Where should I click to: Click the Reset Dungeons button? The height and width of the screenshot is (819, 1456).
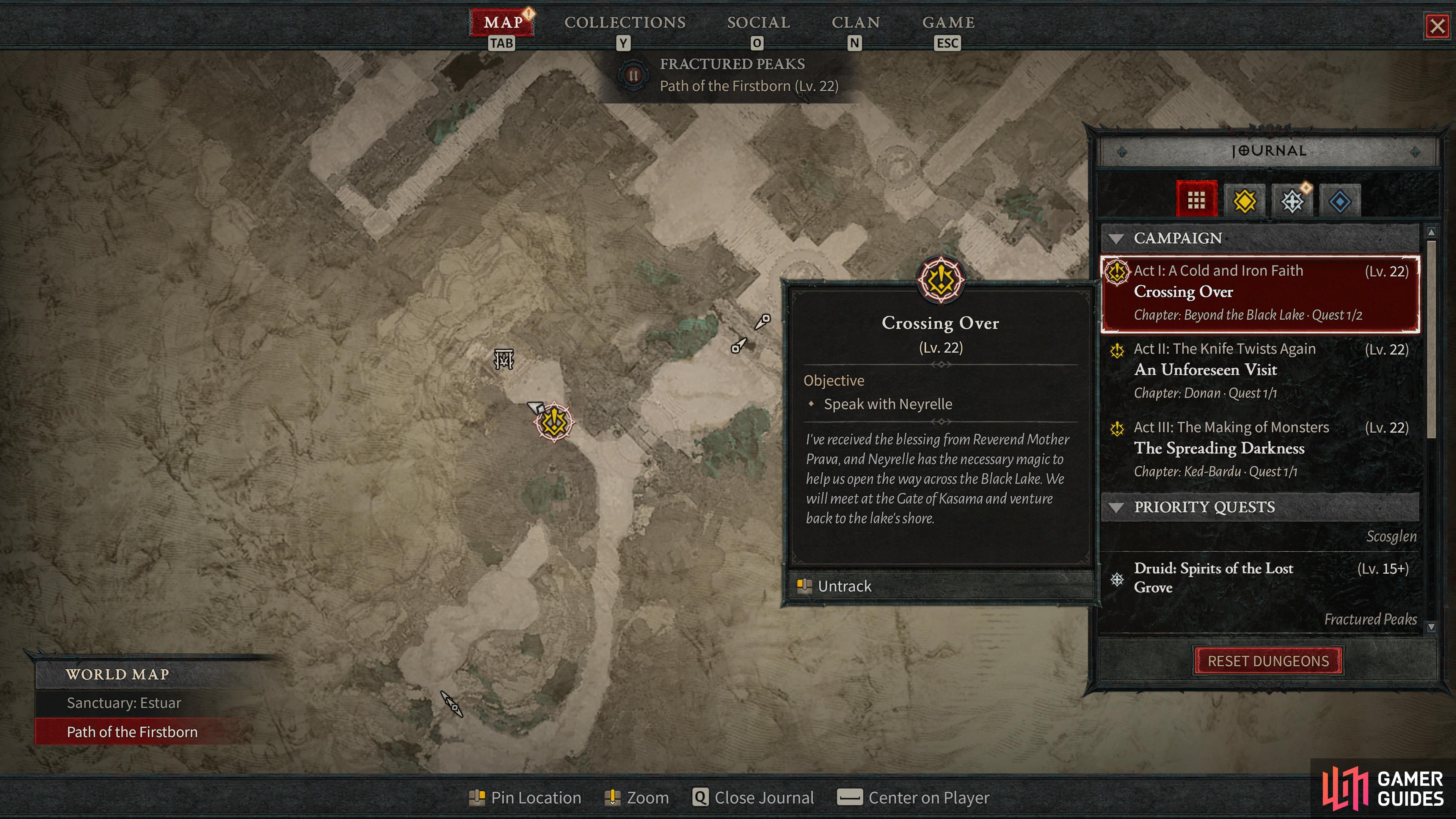pyautogui.click(x=1268, y=661)
